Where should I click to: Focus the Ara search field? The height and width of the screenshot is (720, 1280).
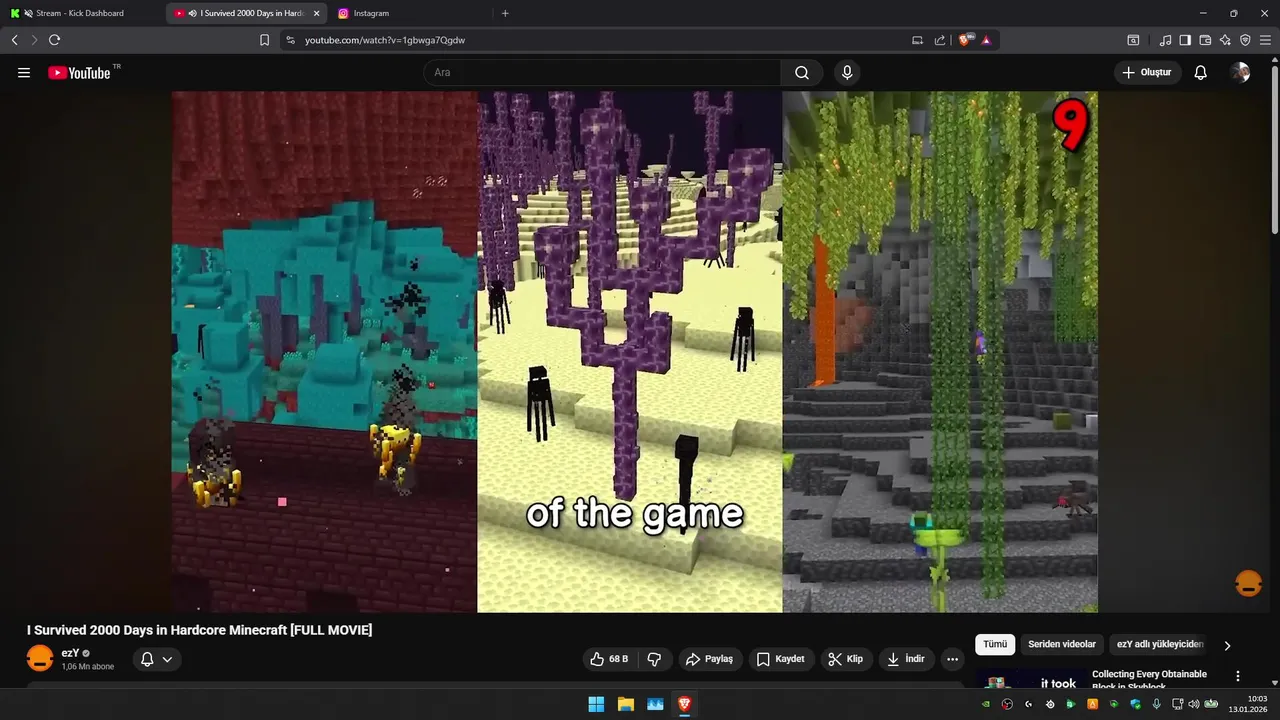[602, 73]
